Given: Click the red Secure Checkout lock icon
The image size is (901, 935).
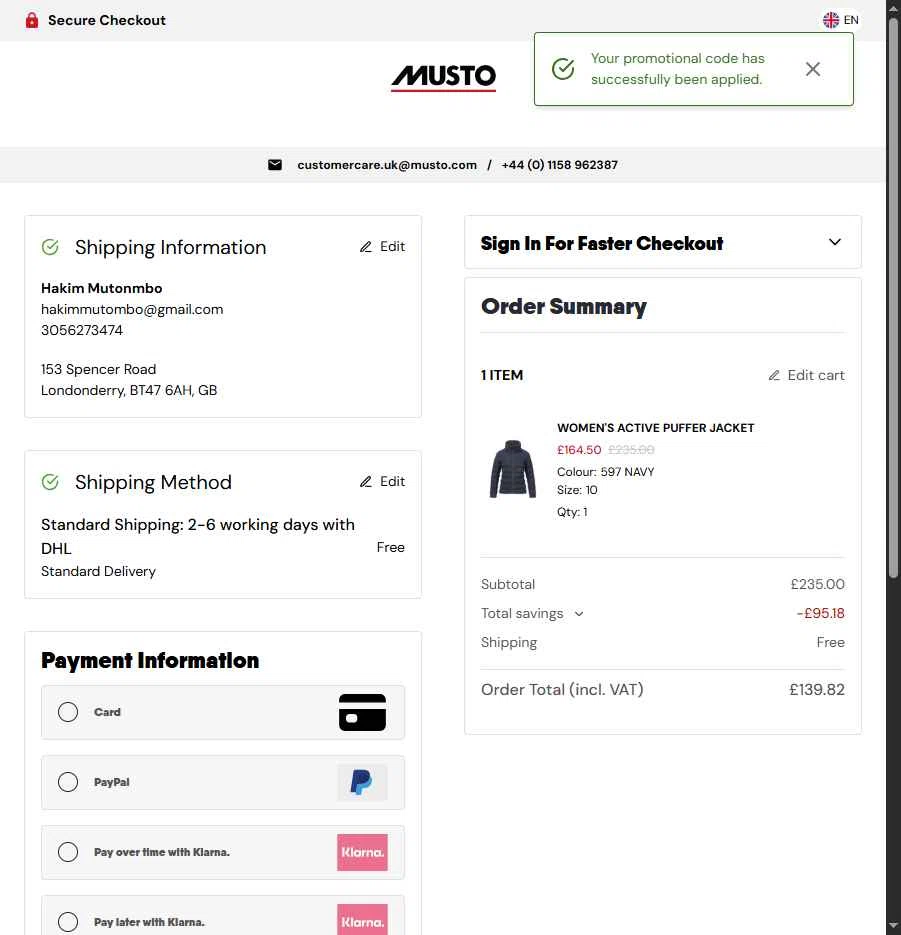Looking at the screenshot, I should pyautogui.click(x=32, y=20).
